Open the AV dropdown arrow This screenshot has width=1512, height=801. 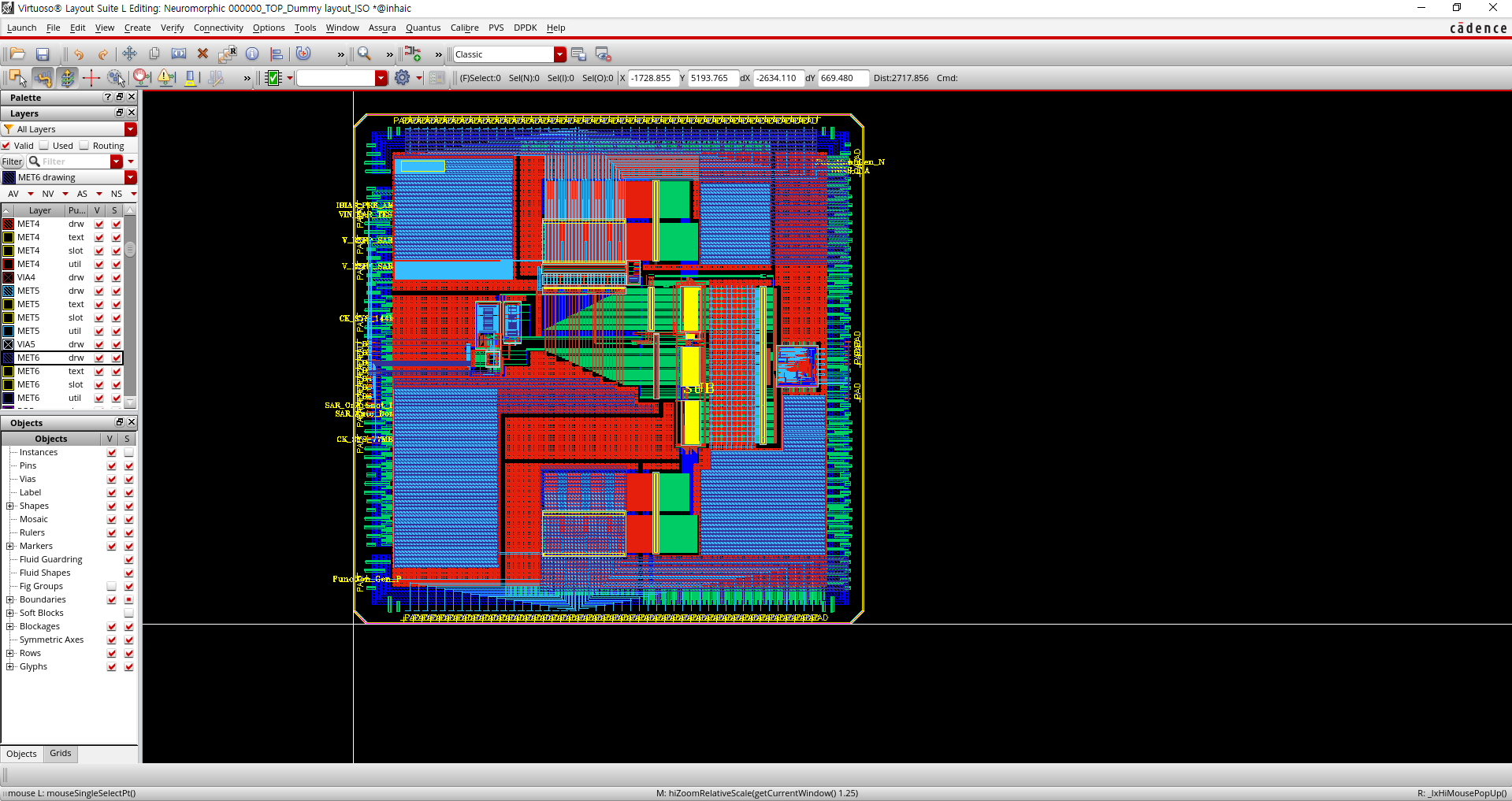(x=31, y=194)
